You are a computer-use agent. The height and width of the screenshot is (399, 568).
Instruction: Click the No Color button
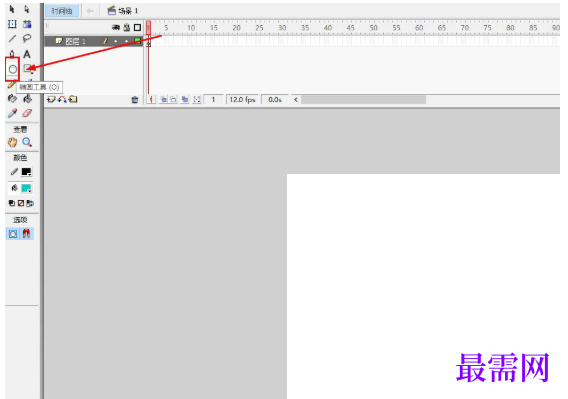[21, 203]
